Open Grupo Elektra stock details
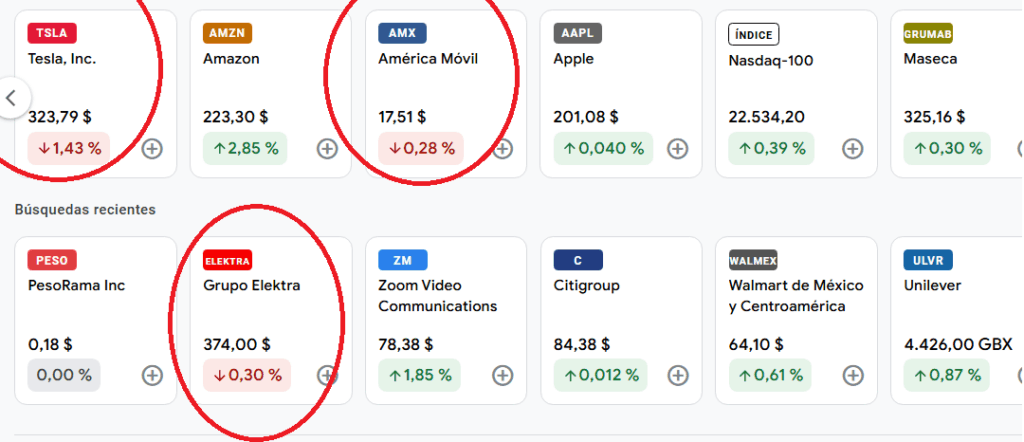 (x=251, y=286)
